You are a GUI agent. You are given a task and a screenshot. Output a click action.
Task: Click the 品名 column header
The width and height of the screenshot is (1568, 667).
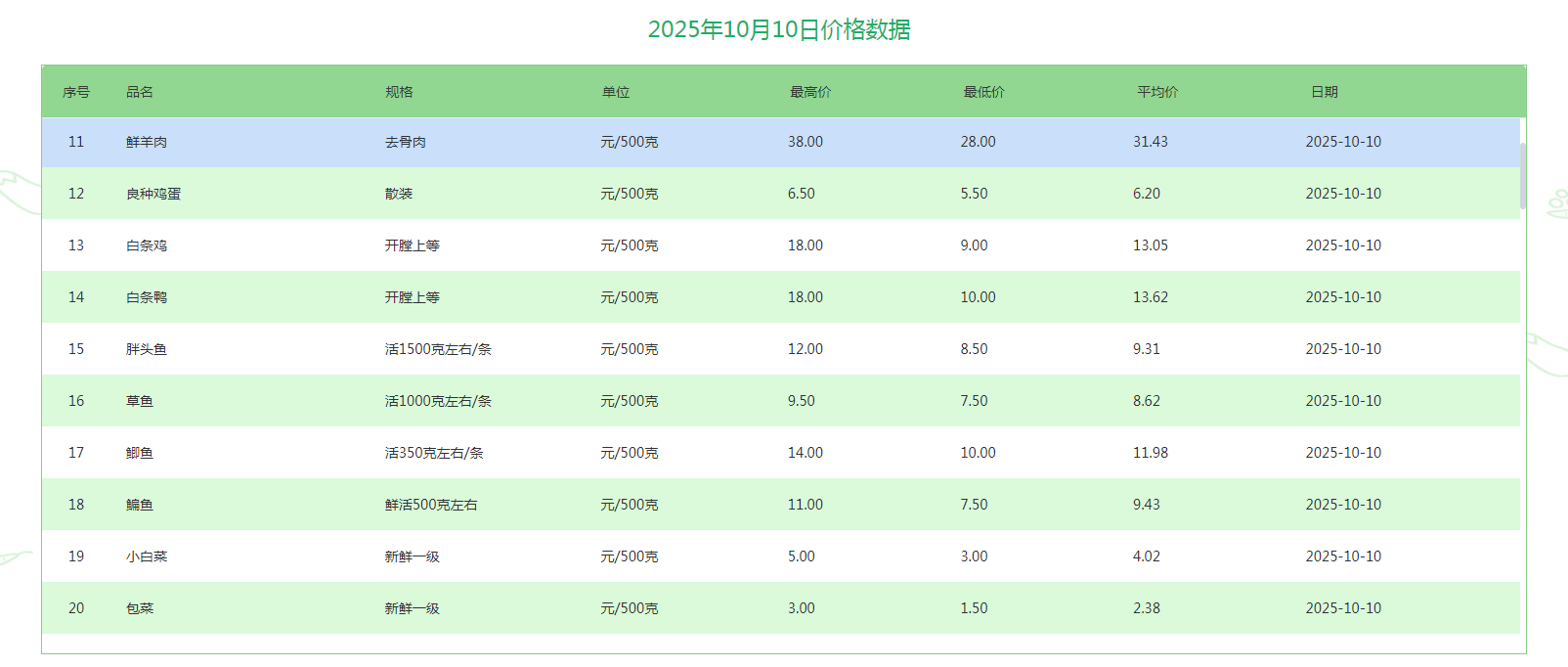(x=140, y=92)
